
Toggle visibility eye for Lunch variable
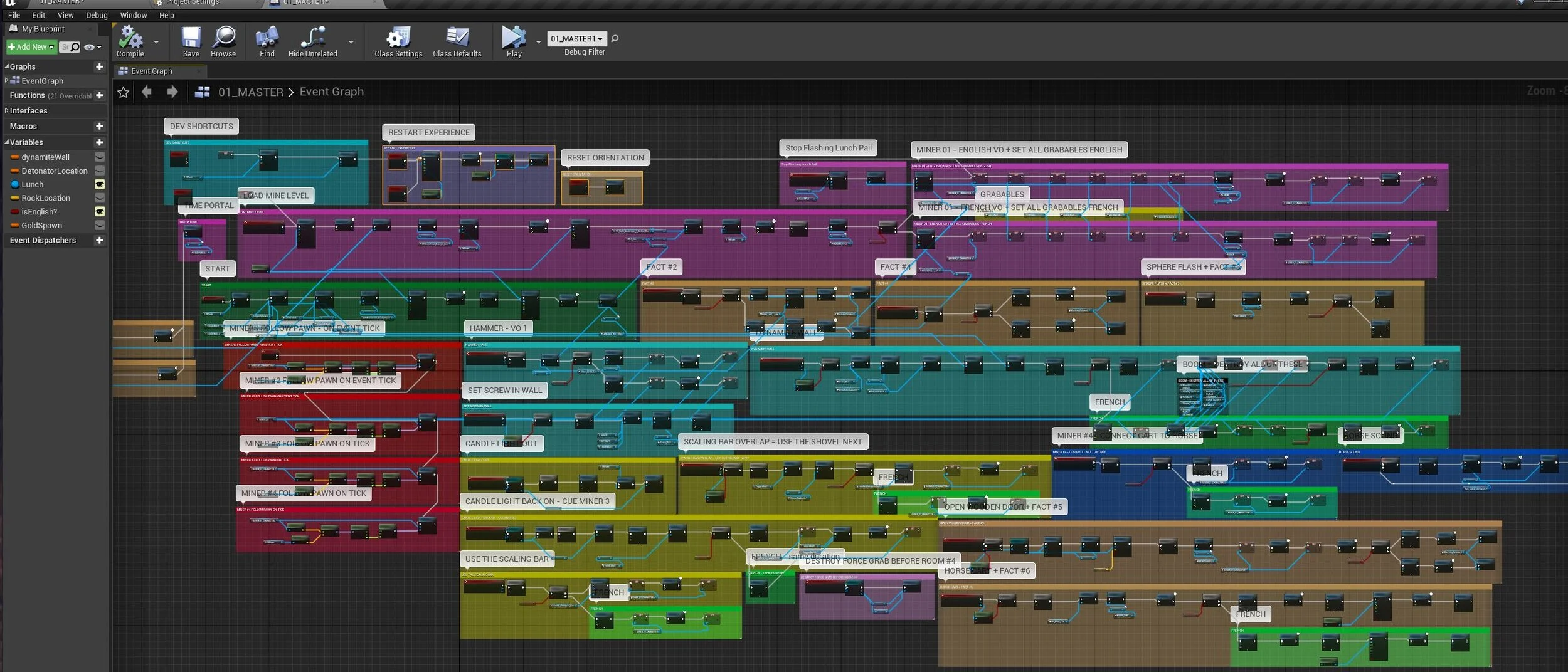(x=100, y=184)
